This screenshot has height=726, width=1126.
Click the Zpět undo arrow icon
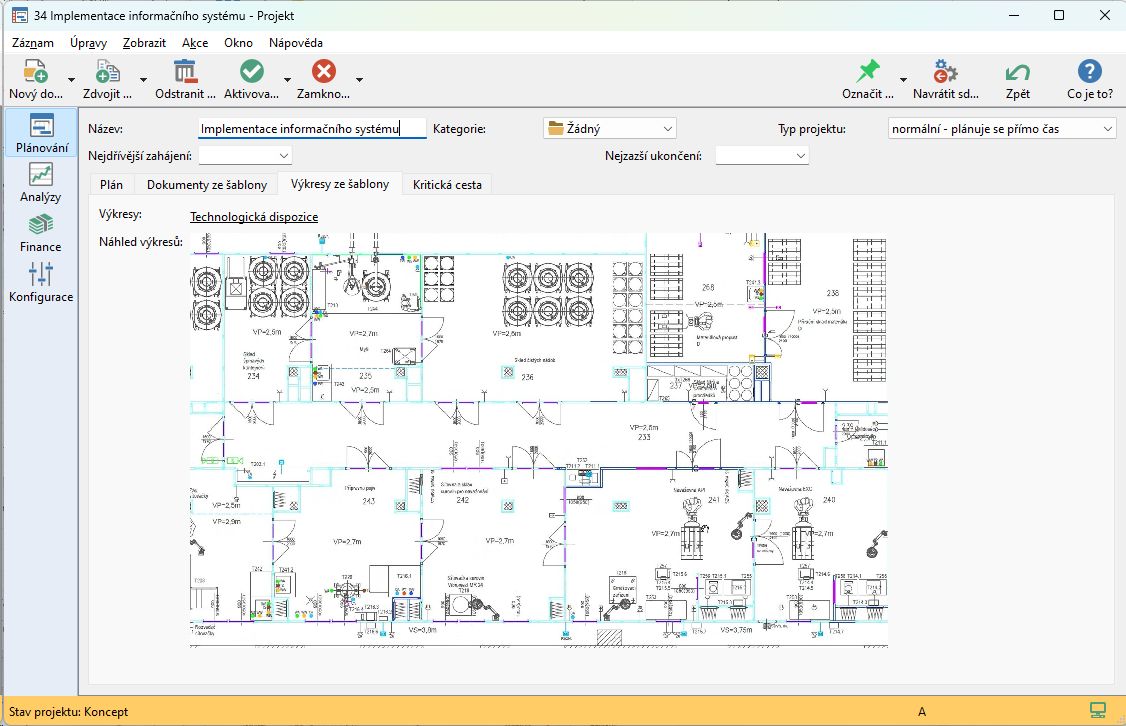[x=1018, y=72]
